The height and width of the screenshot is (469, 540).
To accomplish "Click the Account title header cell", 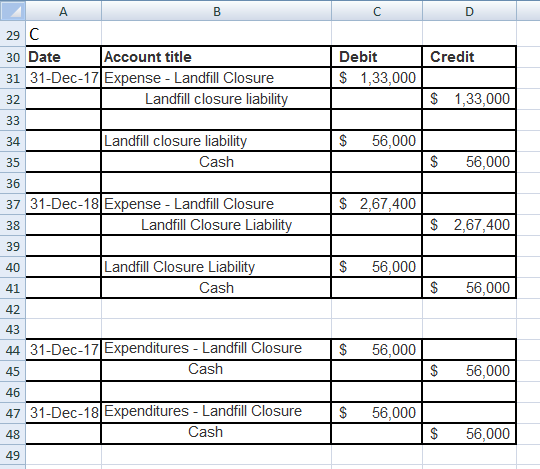I will point(216,57).
